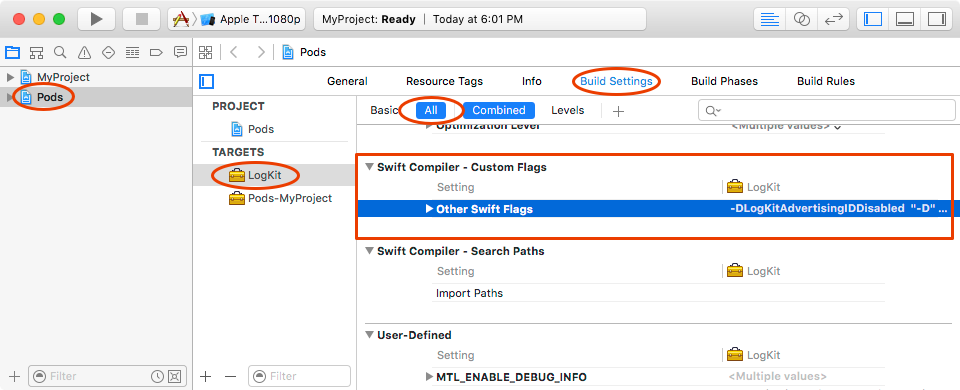Switch to the Build Phases tab
This screenshot has width=960, height=390.
724,81
